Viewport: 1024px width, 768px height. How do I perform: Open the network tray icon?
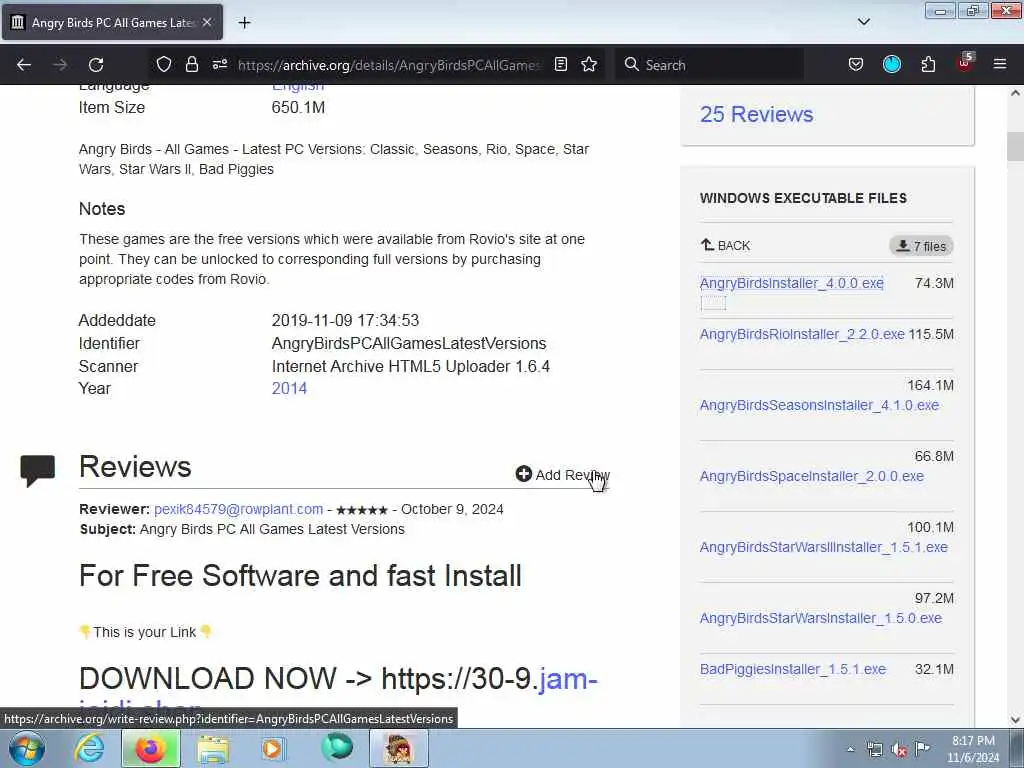click(874, 749)
